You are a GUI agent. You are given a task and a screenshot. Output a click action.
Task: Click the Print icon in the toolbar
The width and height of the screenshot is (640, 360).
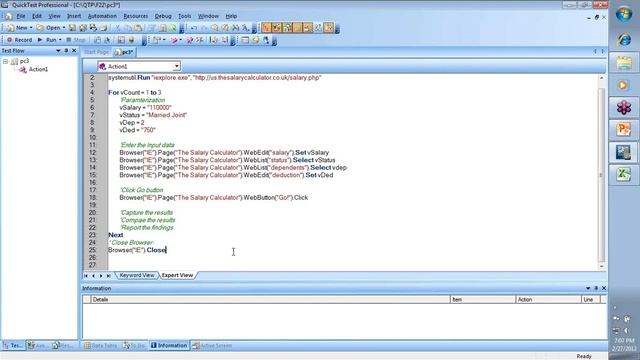(104, 28)
